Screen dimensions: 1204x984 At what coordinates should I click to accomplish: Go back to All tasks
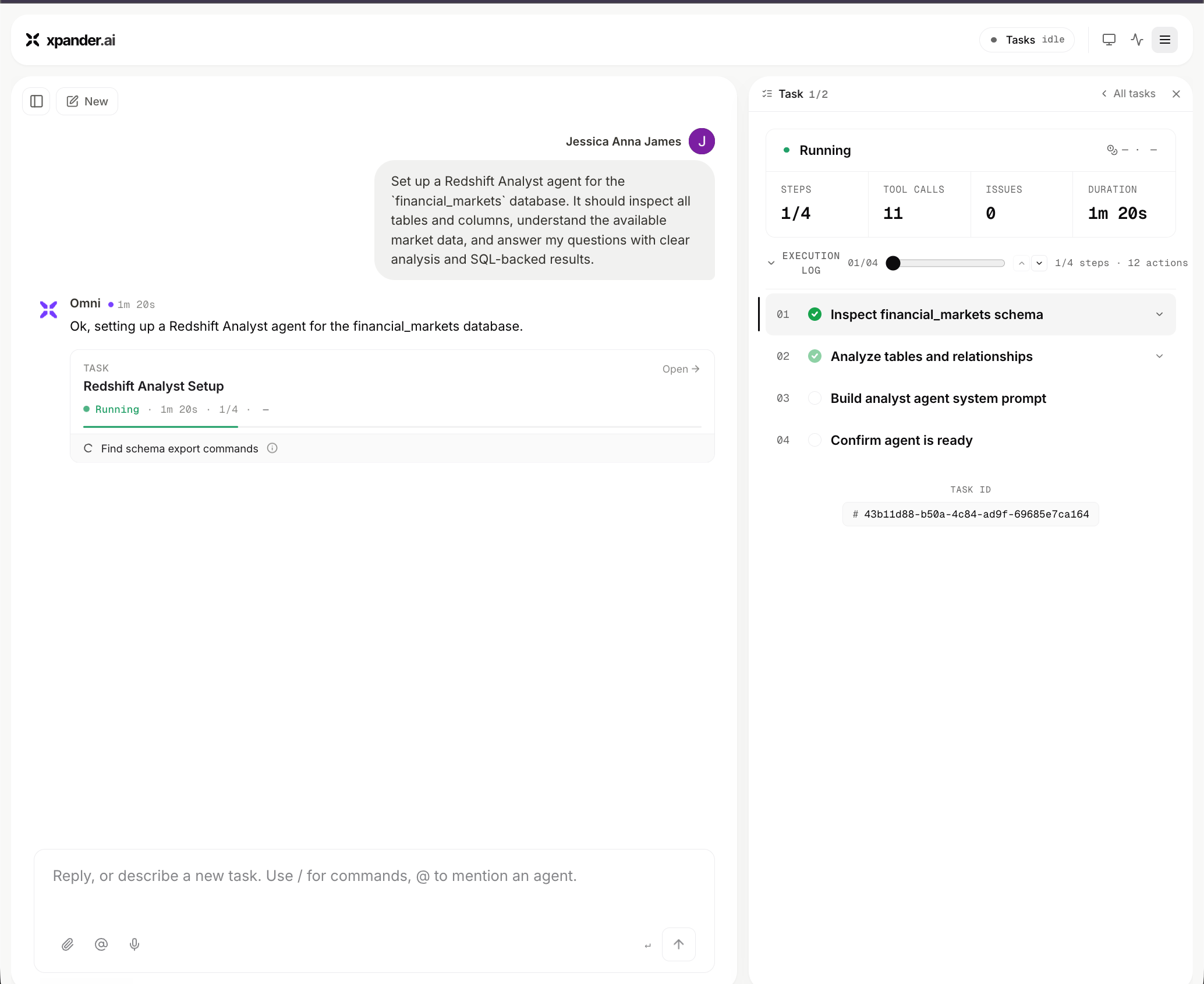point(1128,94)
